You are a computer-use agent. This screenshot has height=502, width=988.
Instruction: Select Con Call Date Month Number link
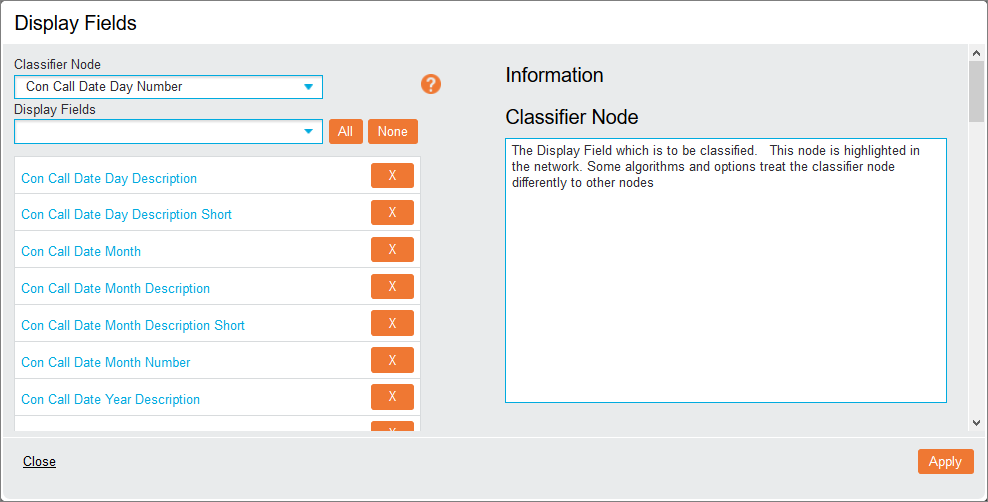point(106,362)
